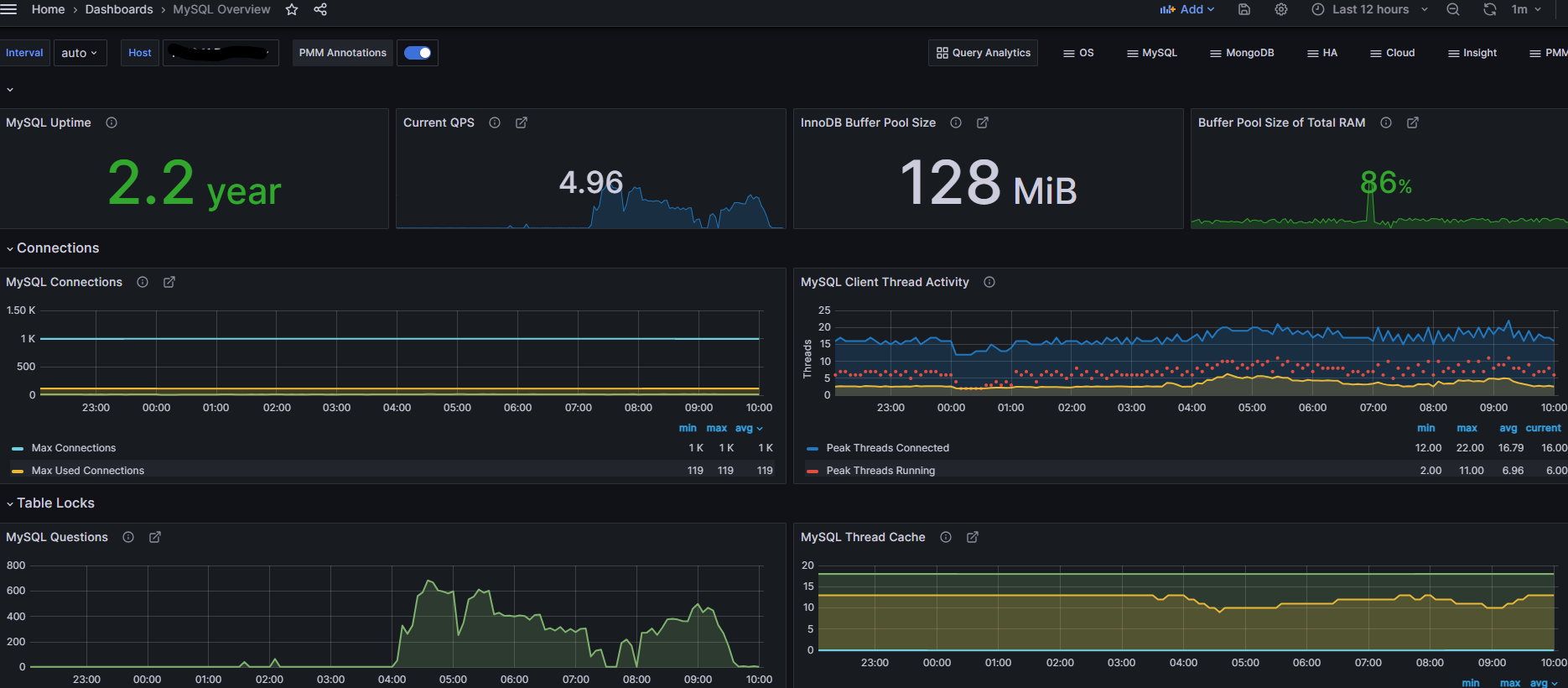Open InnoDB Buffer Pool Size link icon
The image size is (1568, 688).
(983, 122)
